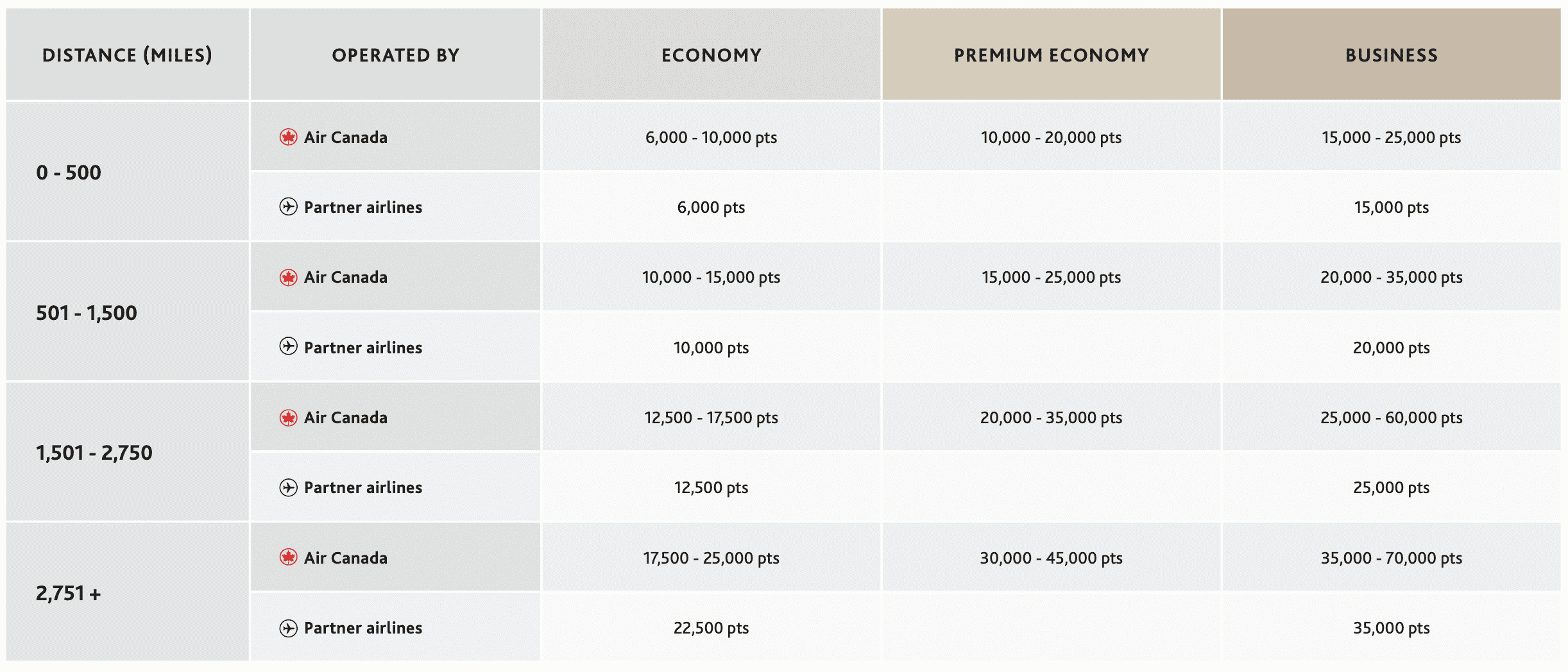Screen dimensions: 1568x672
Task: Click the 22,500 pts economy cell
Action: [x=711, y=628]
